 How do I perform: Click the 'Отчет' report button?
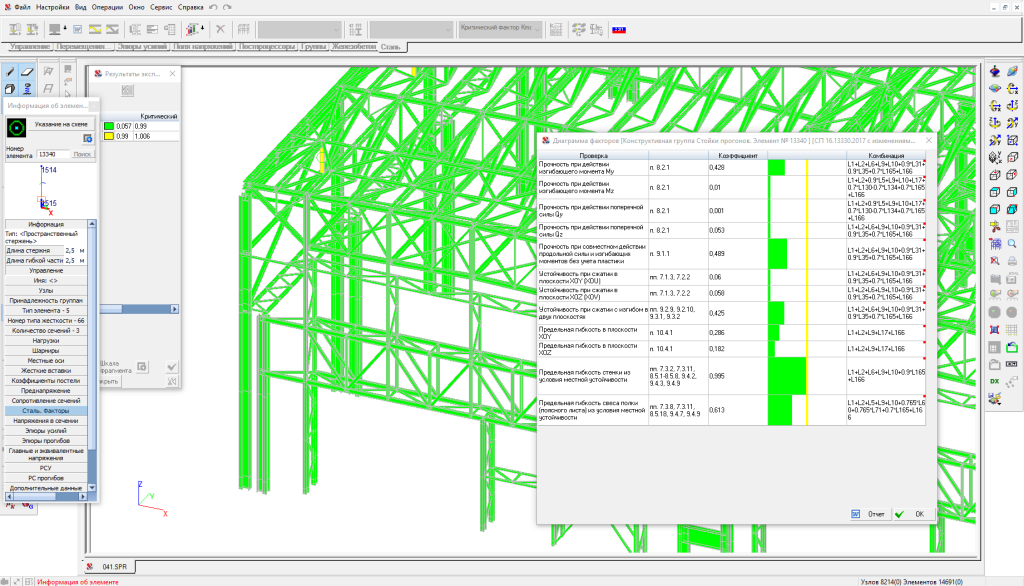pyautogui.click(x=869, y=514)
